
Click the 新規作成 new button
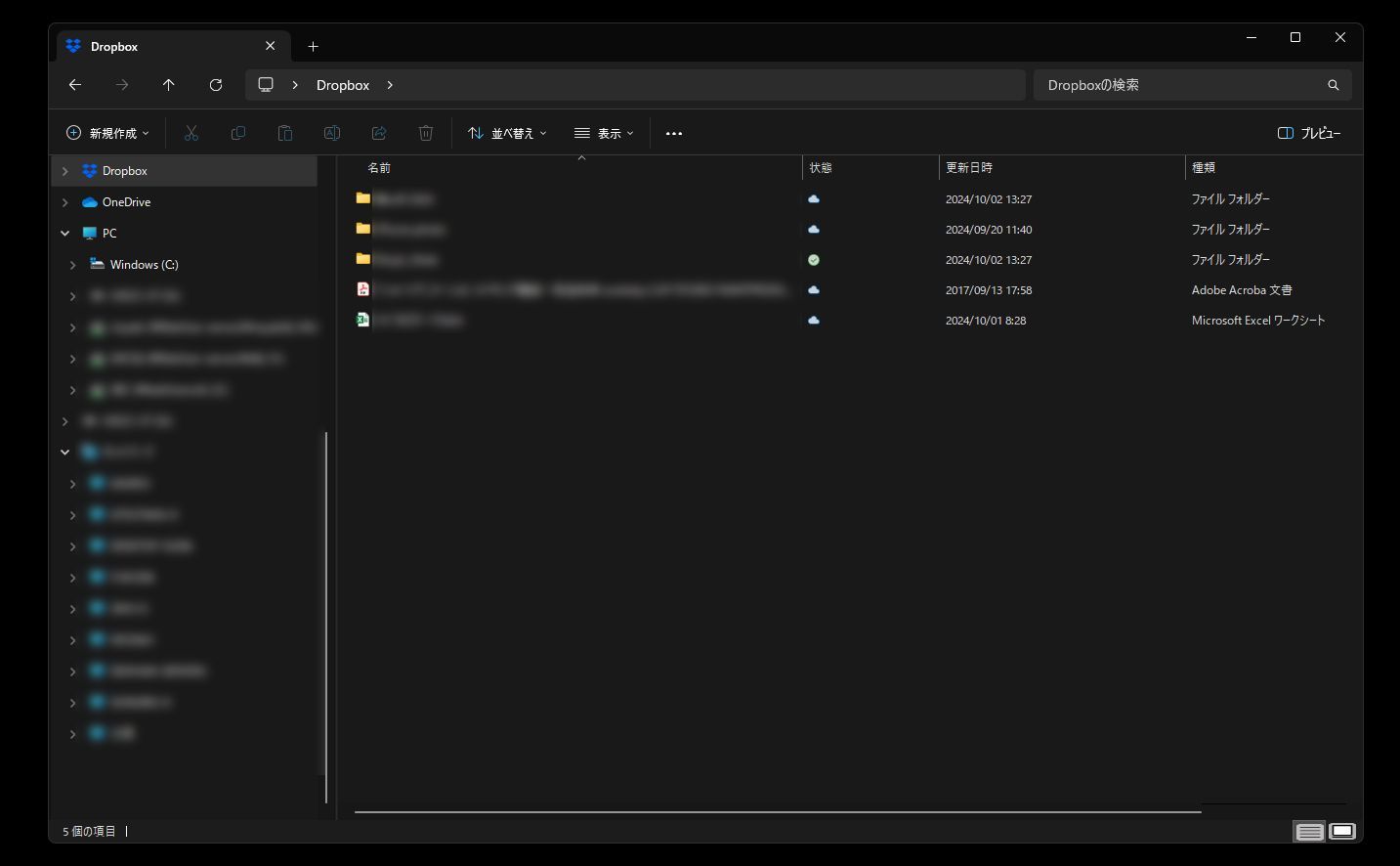pyautogui.click(x=107, y=133)
